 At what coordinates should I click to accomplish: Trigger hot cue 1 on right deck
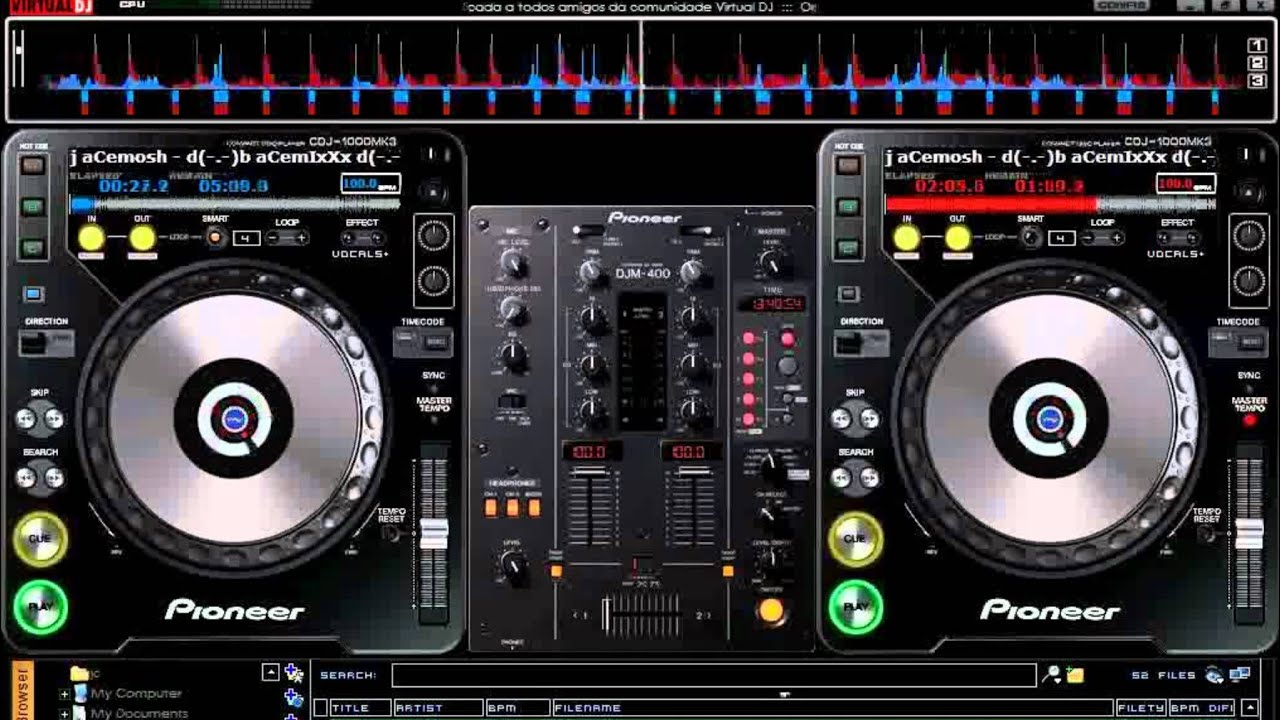pos(849,166)
